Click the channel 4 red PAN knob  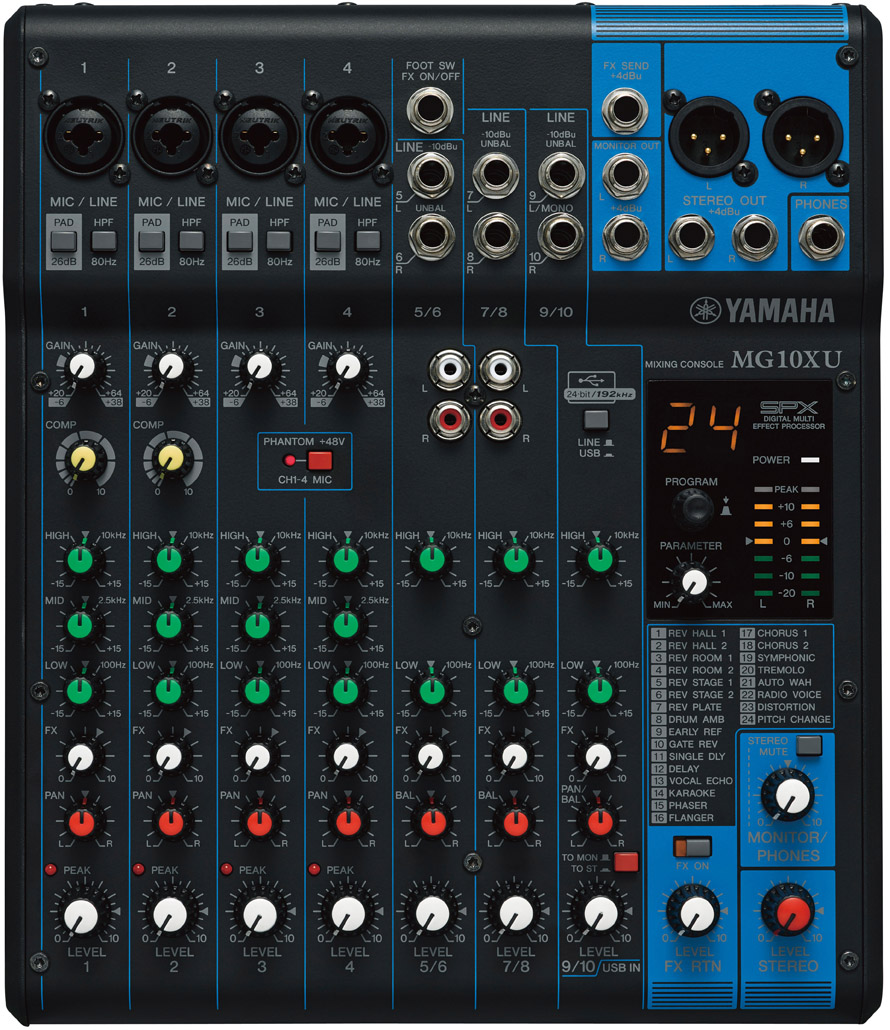(x=346, y=821)
